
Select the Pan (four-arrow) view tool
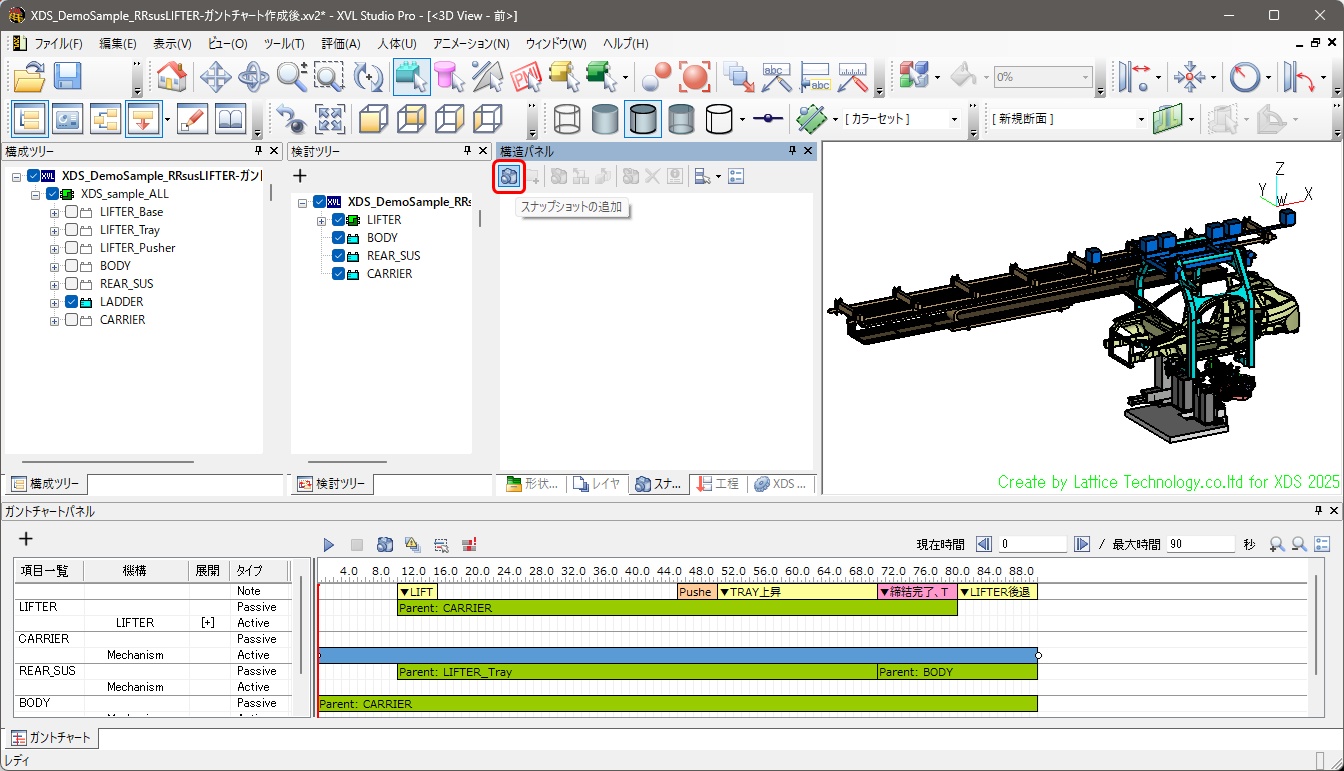point(216,77)
